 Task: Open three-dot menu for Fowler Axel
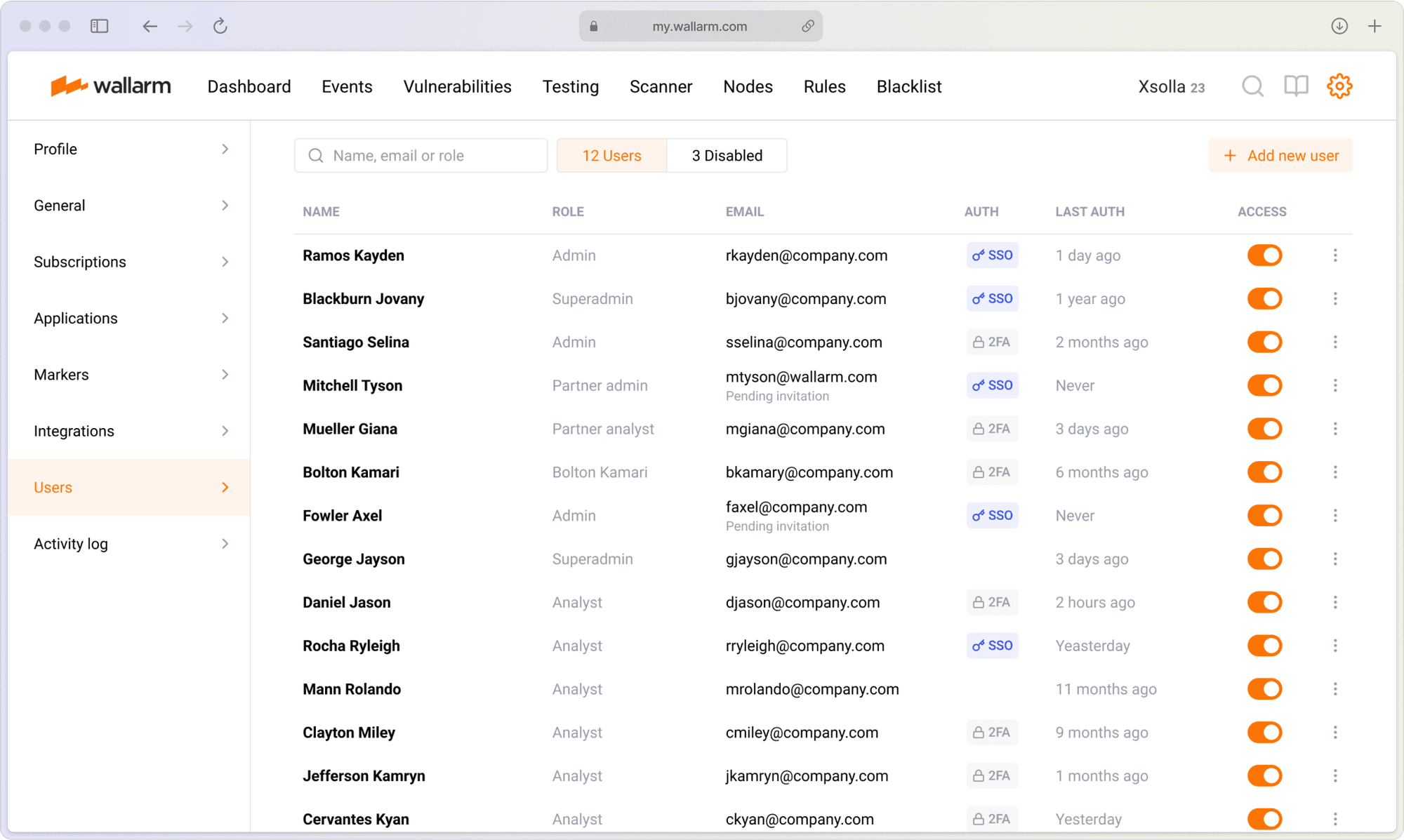pyautogui.click(x=1335, y=516)
